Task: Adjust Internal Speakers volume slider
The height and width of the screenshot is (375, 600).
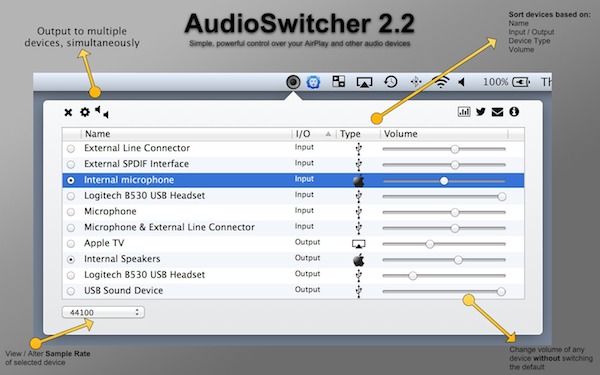Action: tap(444, 260)
